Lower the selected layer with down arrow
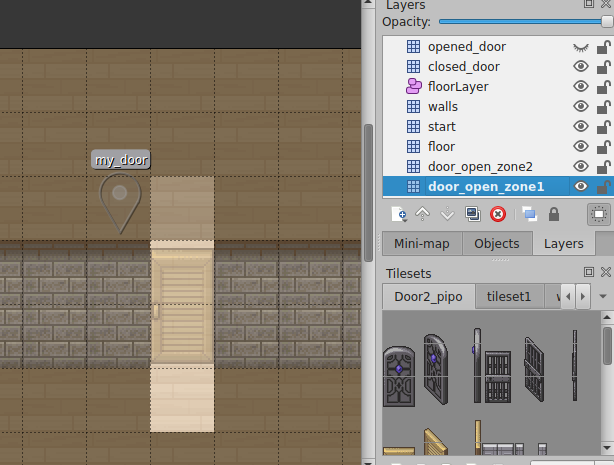The image size is (614, 465). click(447, 214)
